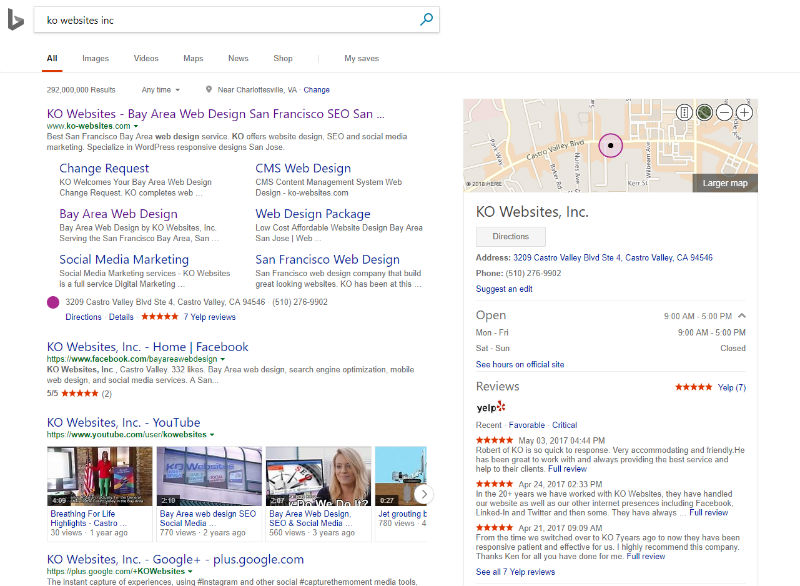
Task: Open Full review of May 03 review
Action: [x=567, y=469]
